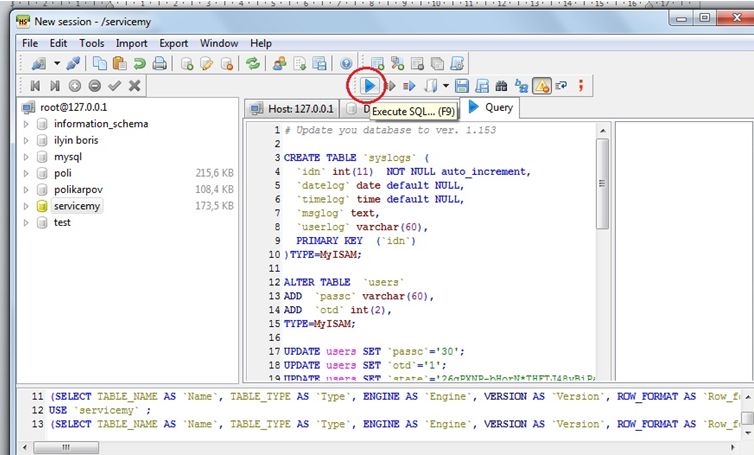The width and height of the screenshot is (754, 455).
Task: Click the Execute SQL play button
Action: click(x=367, y=86)
